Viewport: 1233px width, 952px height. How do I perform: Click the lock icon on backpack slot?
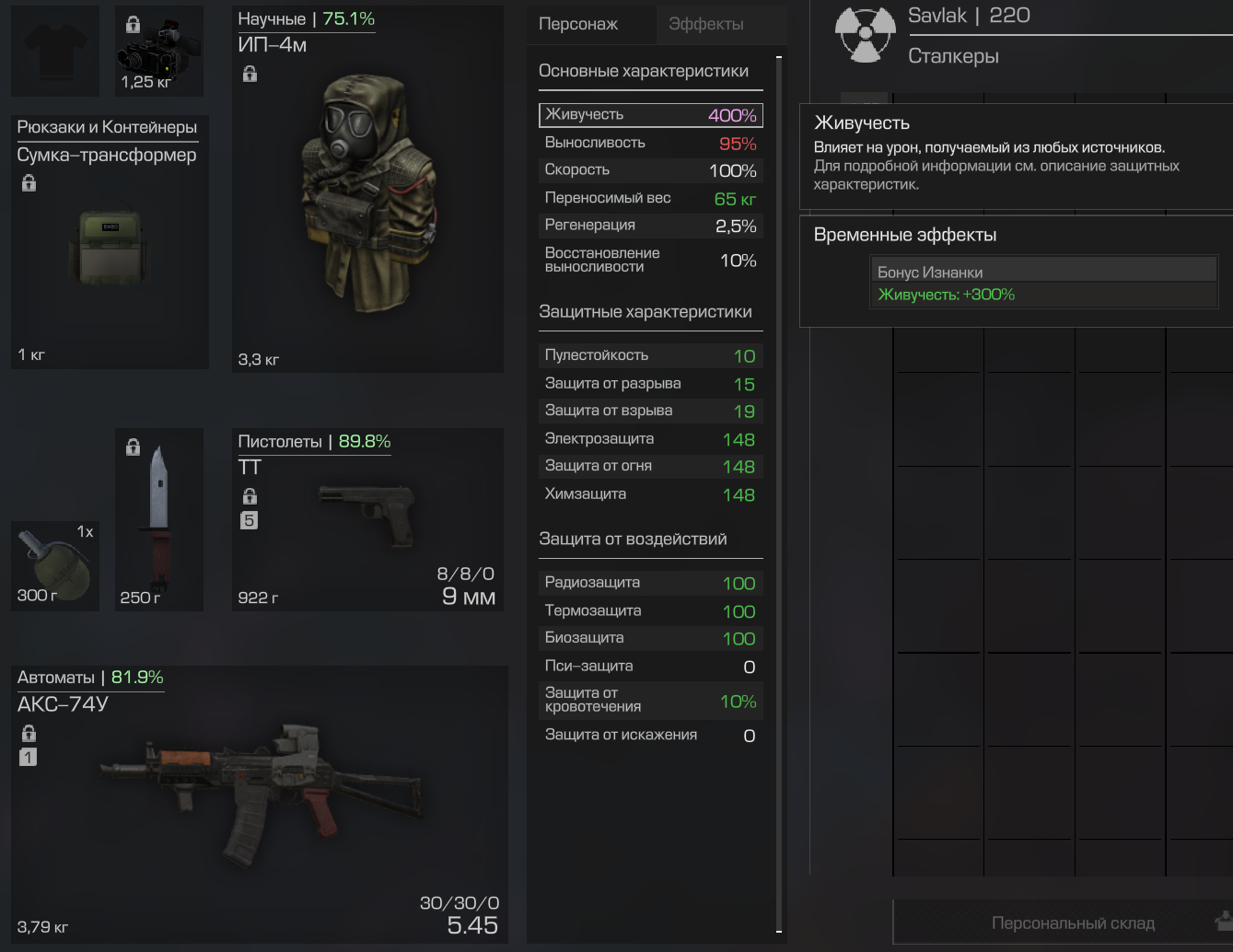29,183
